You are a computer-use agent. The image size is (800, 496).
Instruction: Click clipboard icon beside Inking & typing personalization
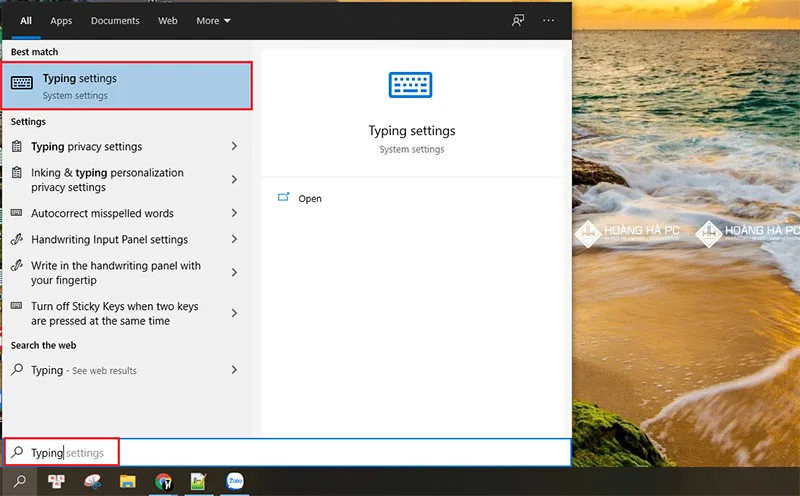[x=17, y=172]
